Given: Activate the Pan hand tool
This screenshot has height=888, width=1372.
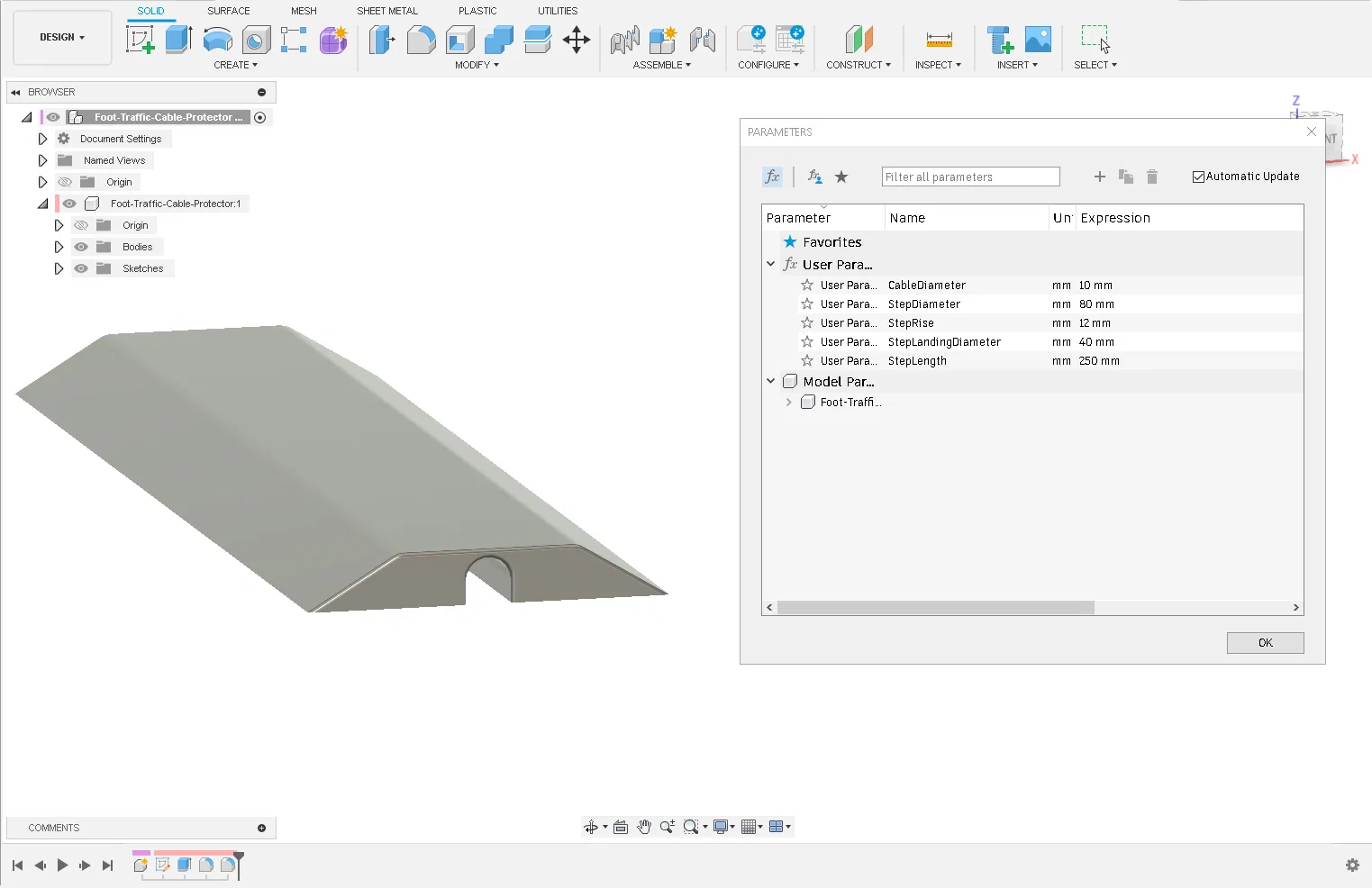Looking at the screenshot, I should pos(644,827).
